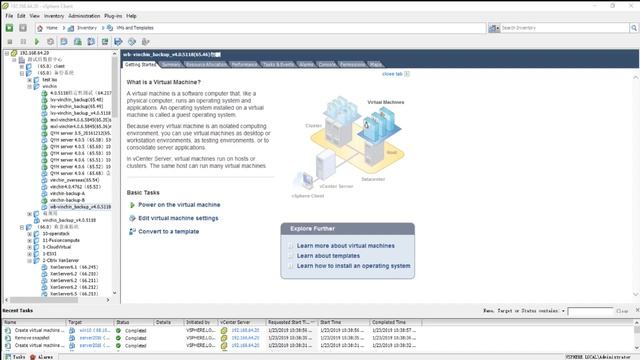The width and height of the screenshot is (640, 360).
Task: Click the VMs and Templates breadcrumb icon
Action: [x=110, y=28]
